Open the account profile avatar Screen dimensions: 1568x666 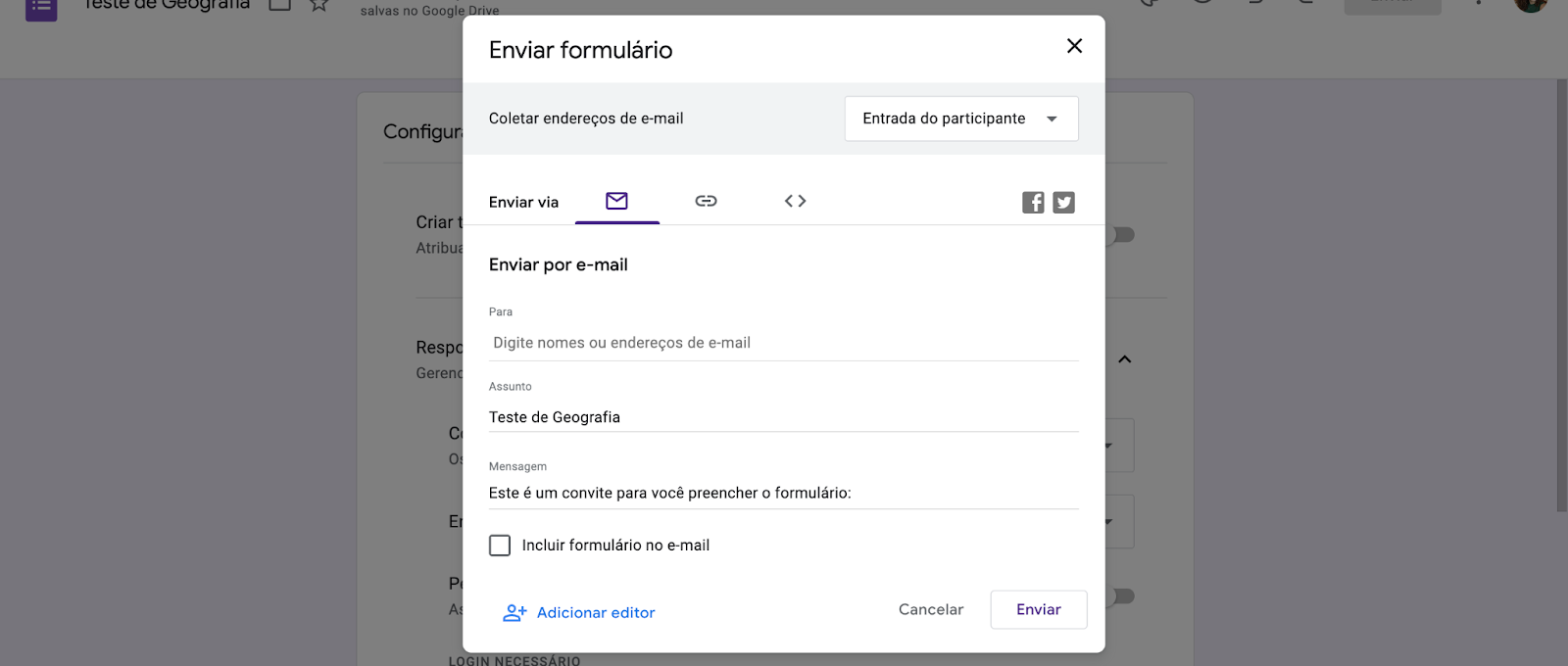point(1530,4)
